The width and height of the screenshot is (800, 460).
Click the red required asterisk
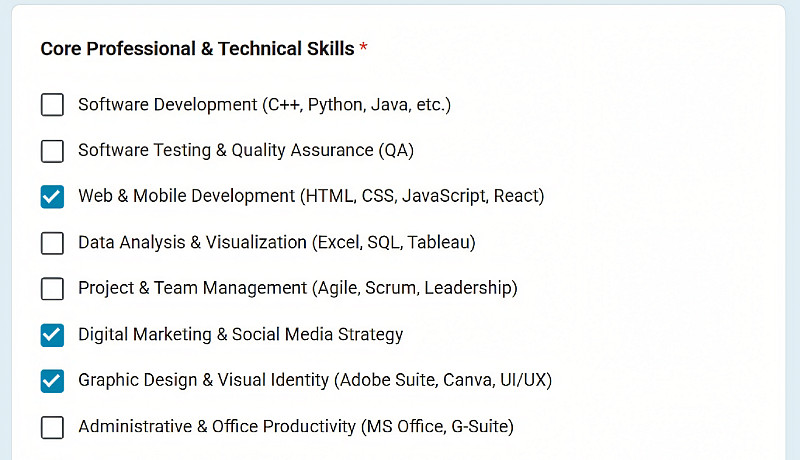coord(363,49)
